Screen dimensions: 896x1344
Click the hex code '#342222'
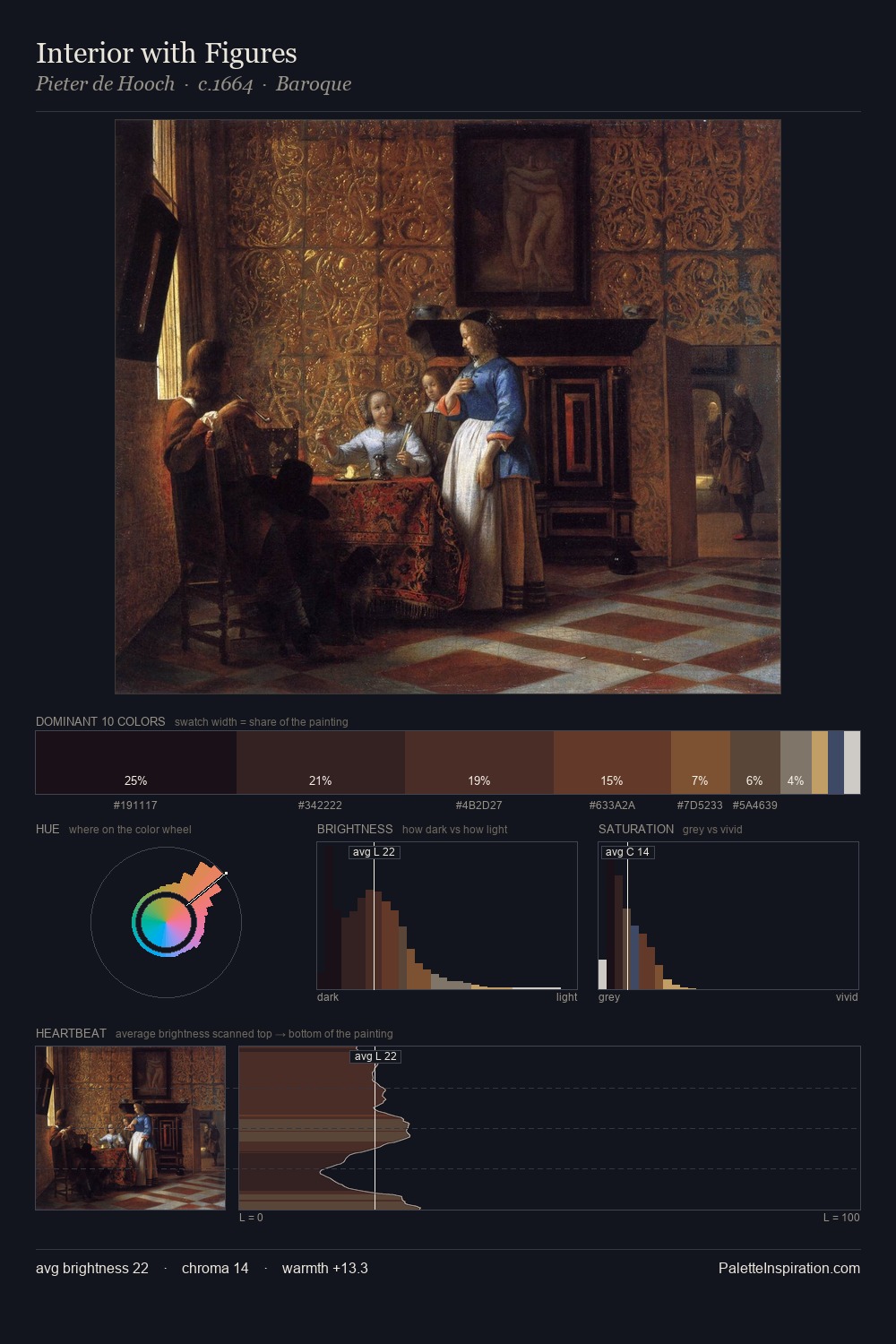click(320, 806)
